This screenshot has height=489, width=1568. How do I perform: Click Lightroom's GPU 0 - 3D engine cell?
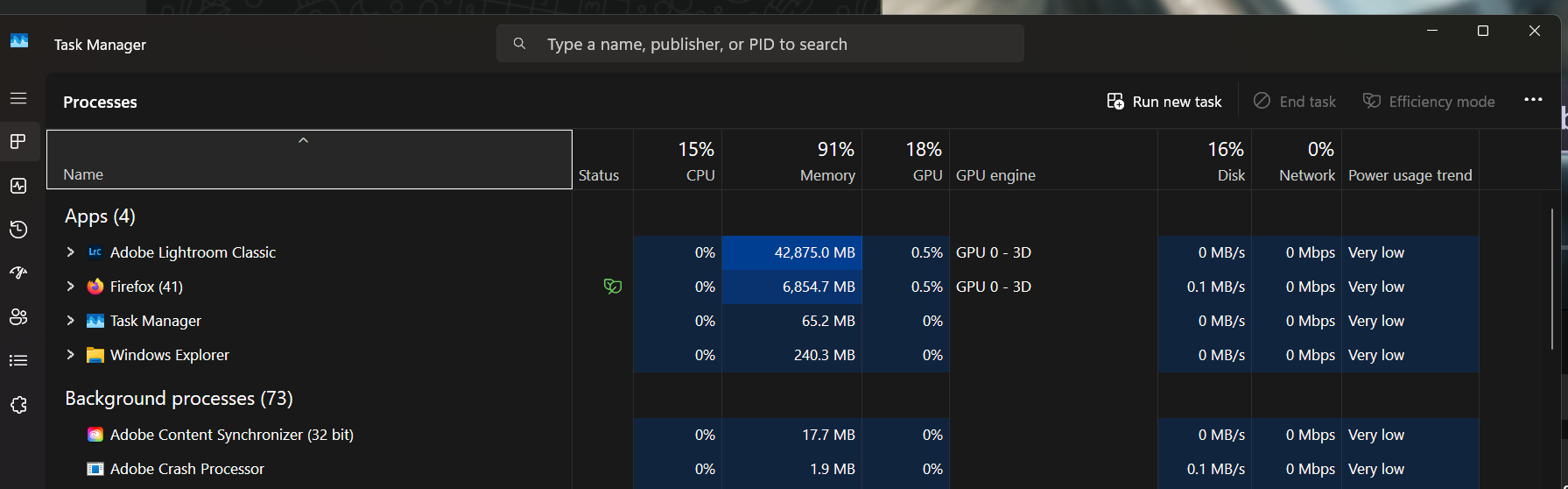coord(1053,252)
